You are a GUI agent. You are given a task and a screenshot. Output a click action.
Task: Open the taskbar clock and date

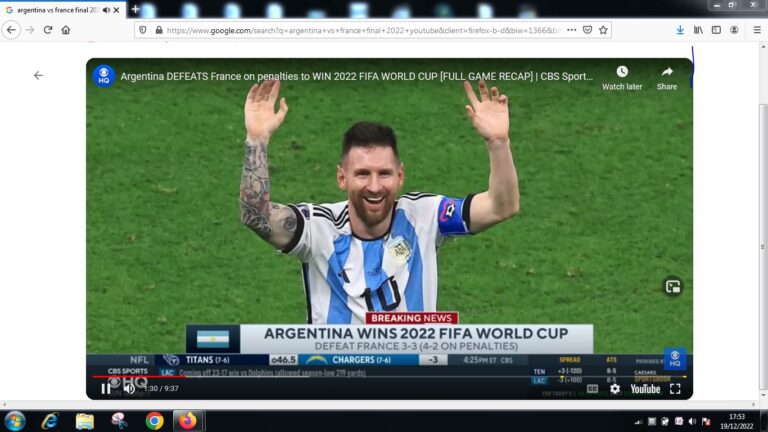click(737, 421)
